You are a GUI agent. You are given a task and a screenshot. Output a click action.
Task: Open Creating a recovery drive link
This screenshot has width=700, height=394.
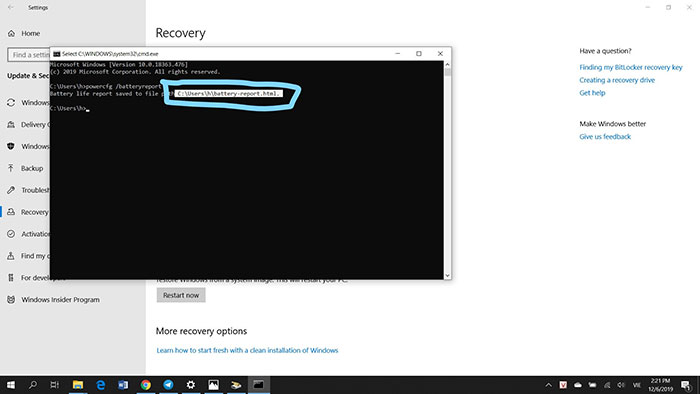[x=617, y=80]
